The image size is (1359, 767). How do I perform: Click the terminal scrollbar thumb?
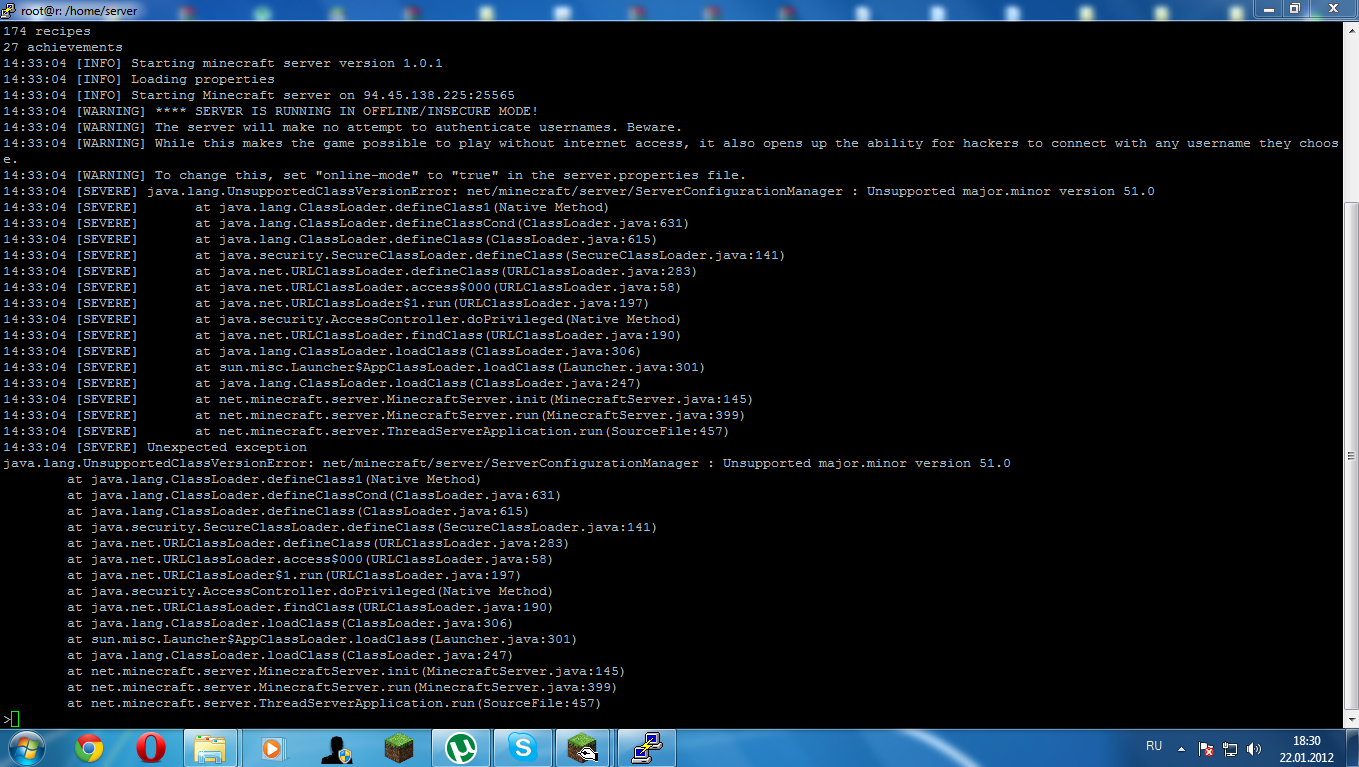pos(1350,454)
